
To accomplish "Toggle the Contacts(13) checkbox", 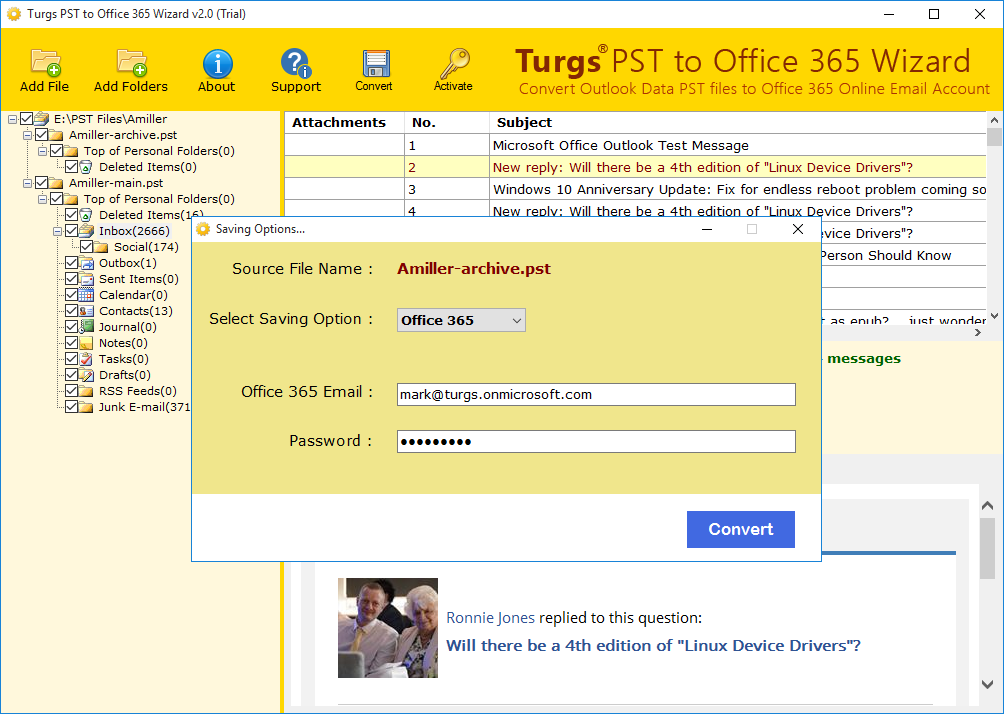I will coord(72,311).
